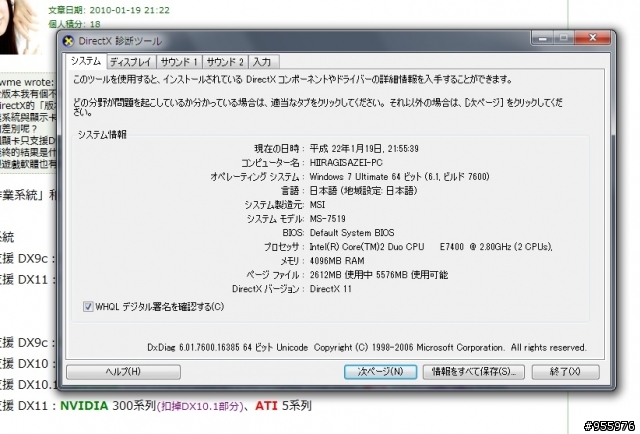Go to the next page with 次ページ(N)
This screenshot has width=640, height=434.
pos(380,372)
